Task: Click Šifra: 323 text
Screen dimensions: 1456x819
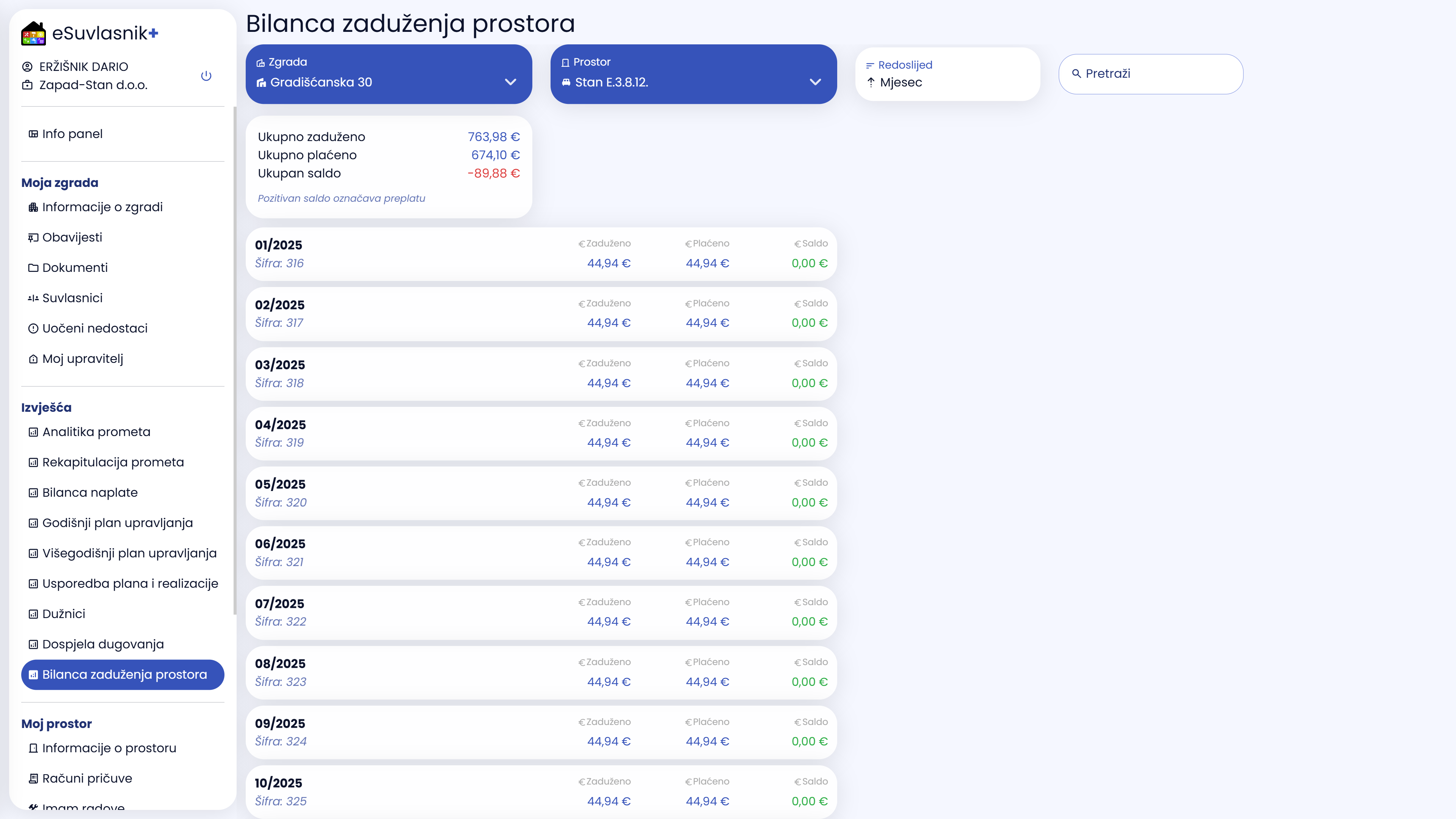Action: (x=280, y=682)
